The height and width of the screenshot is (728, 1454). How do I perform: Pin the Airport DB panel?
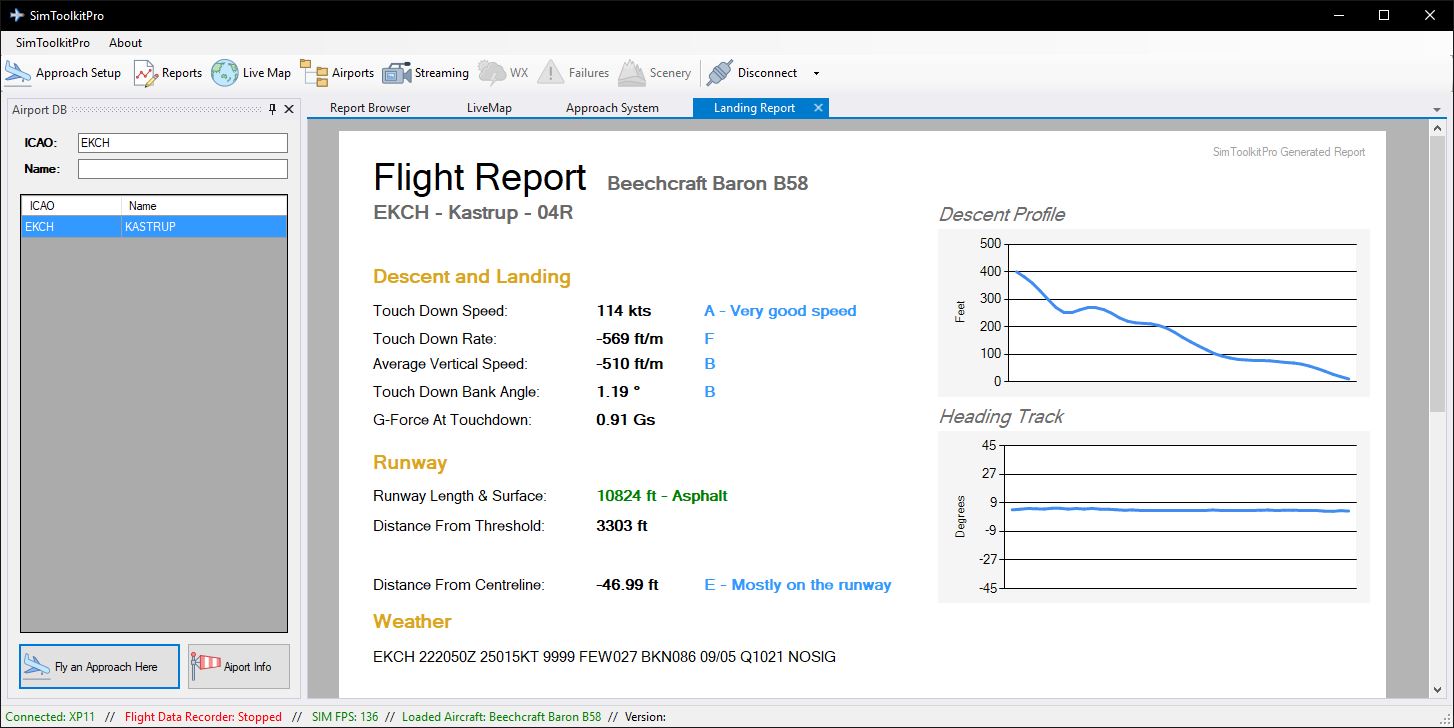point(273,109)
